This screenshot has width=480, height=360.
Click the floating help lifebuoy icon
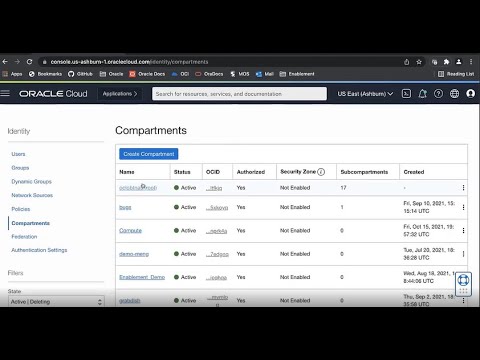pos(463,280)
